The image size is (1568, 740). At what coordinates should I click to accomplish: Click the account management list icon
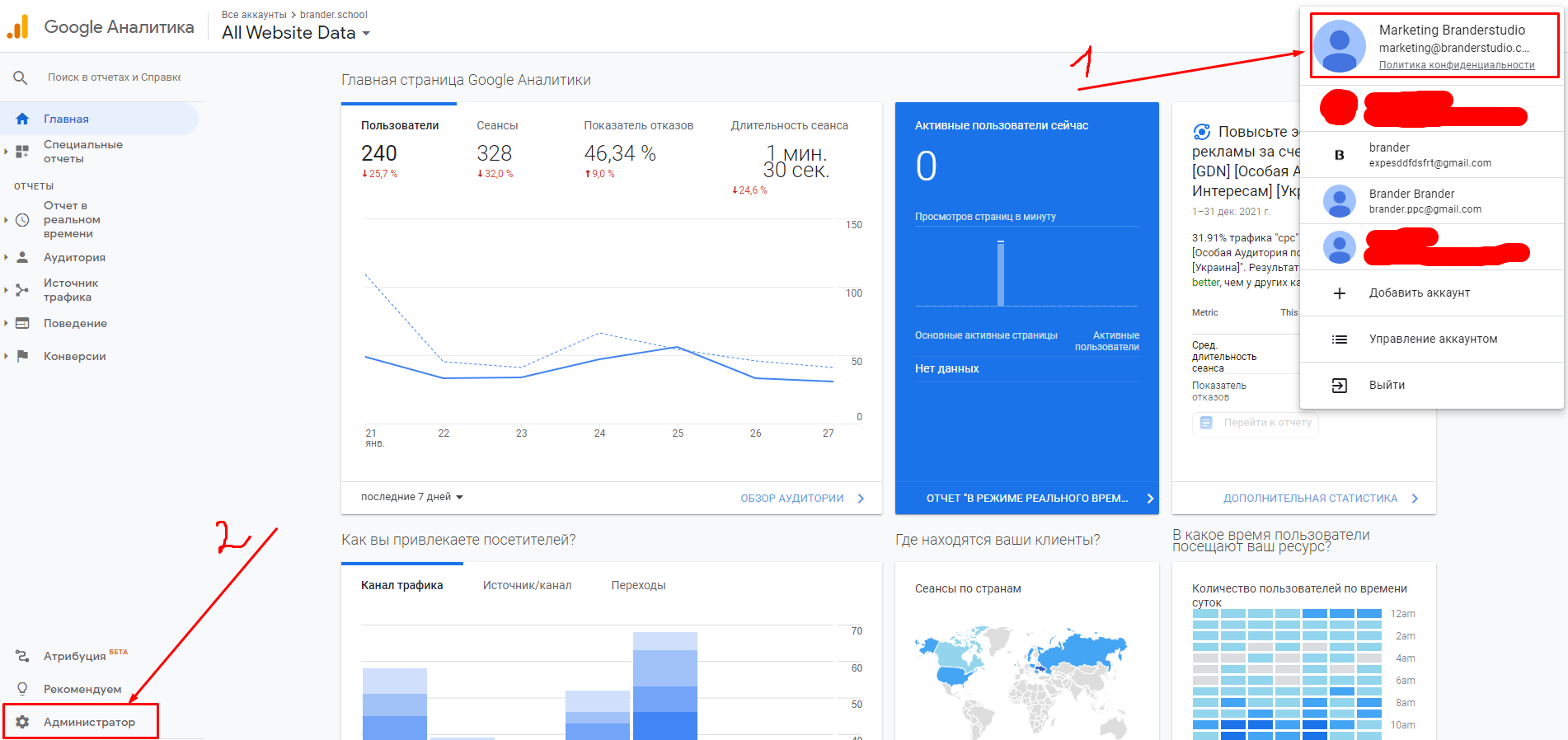tap(1340, 340)
